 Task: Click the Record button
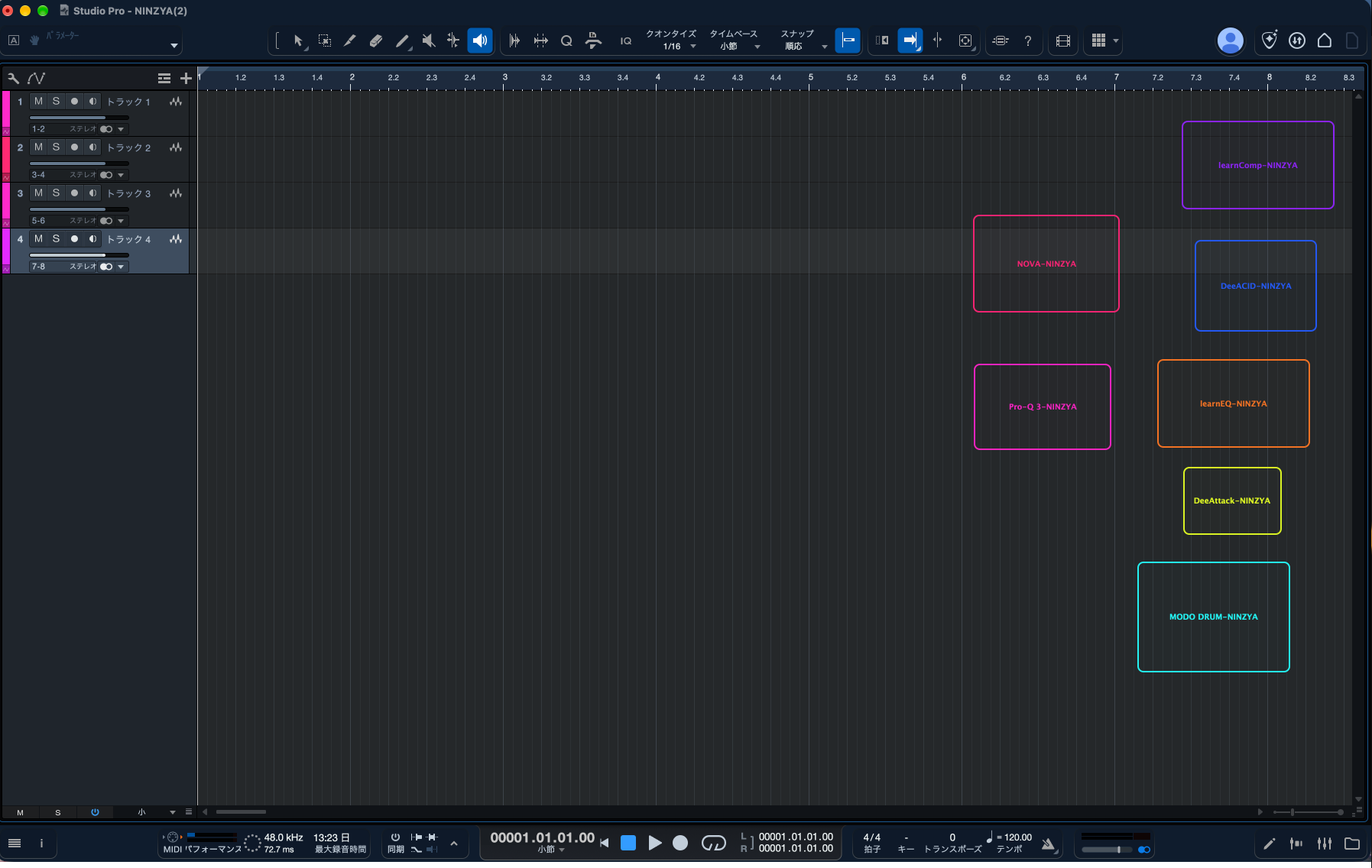coord(680,843)
